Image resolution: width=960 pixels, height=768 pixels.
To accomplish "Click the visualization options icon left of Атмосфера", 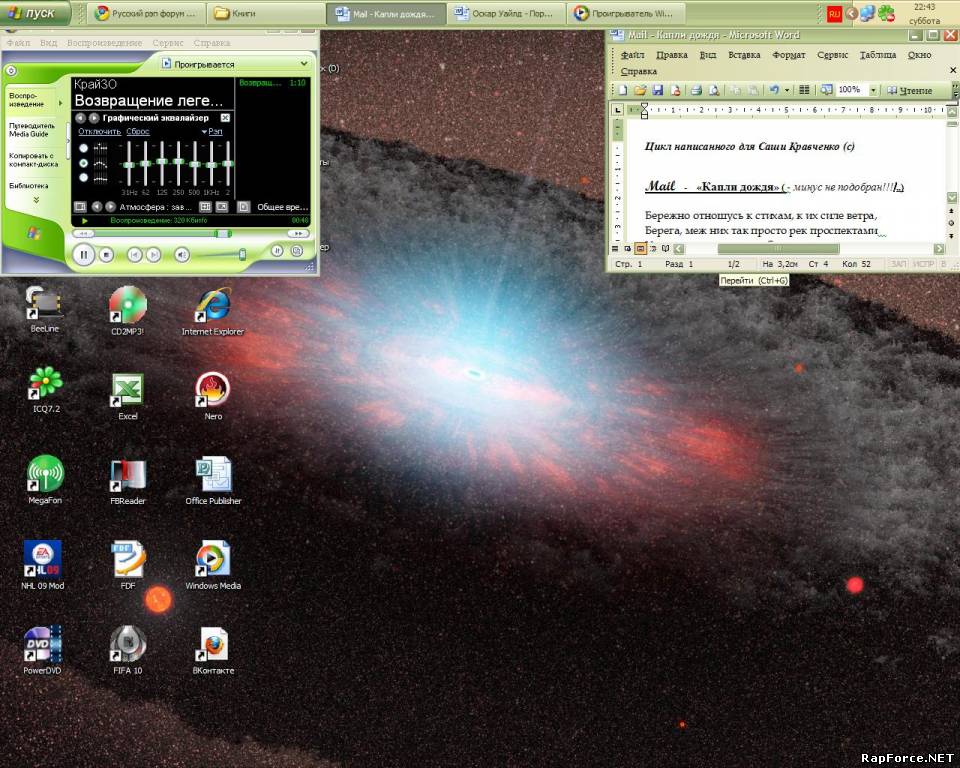I will [80, 207].
